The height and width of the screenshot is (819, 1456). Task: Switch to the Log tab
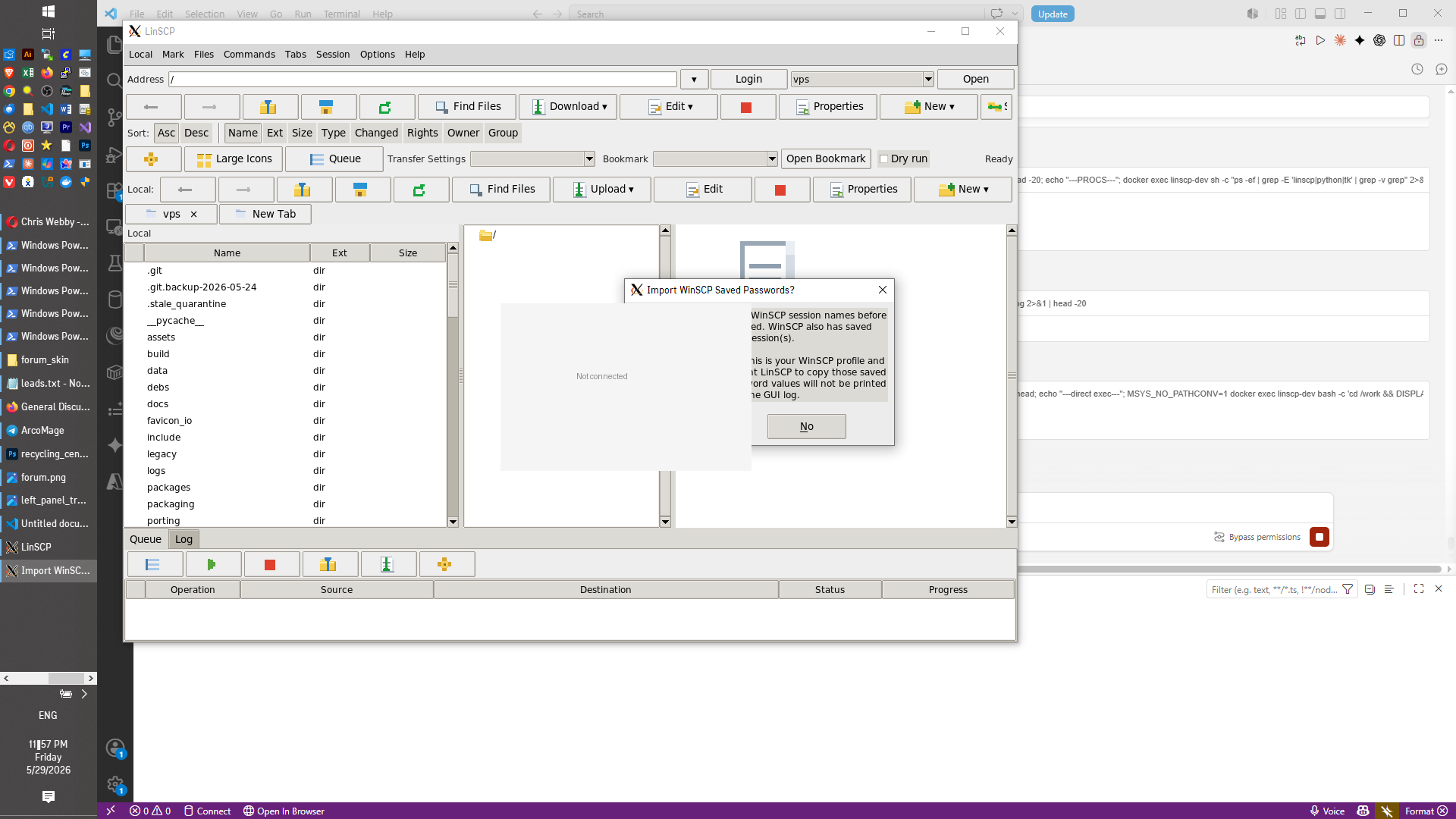click(x=184, y=539)
